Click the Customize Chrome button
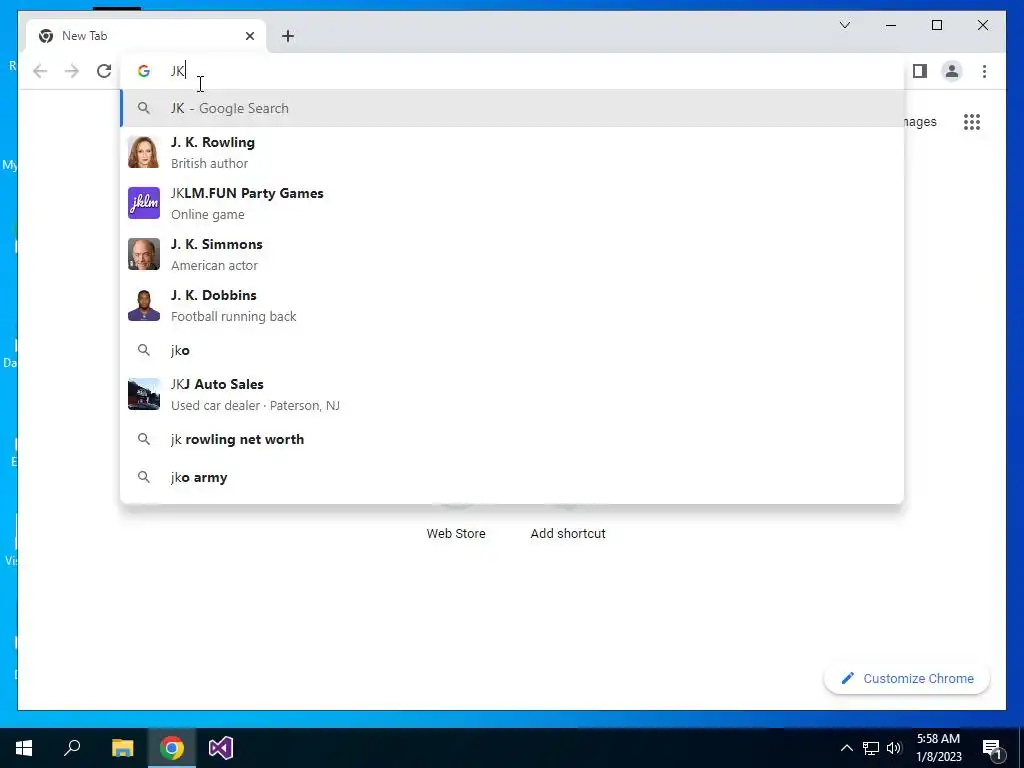Screen dimensions: 1024x768 pos(907,679)
